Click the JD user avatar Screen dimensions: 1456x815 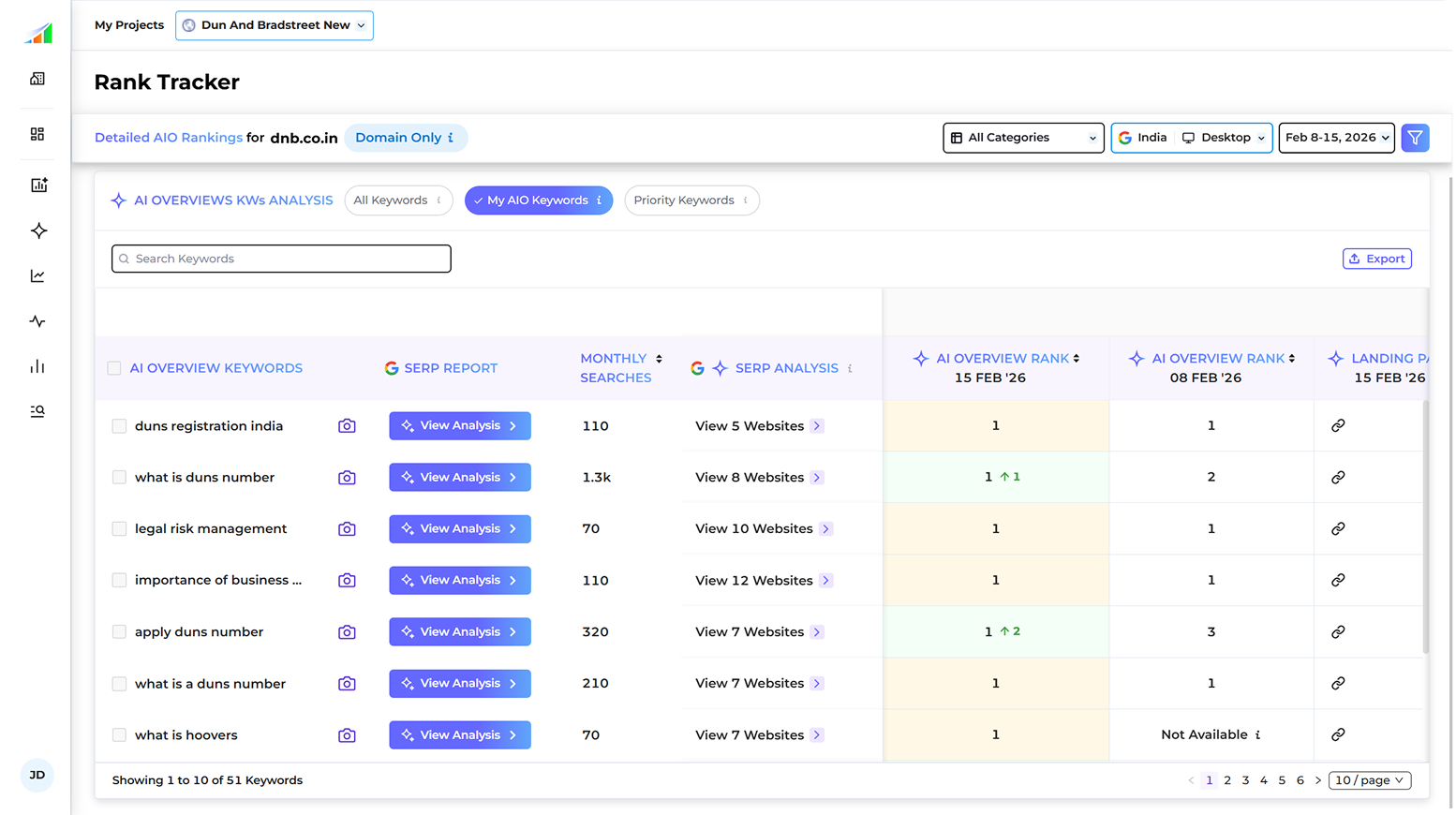37,775
